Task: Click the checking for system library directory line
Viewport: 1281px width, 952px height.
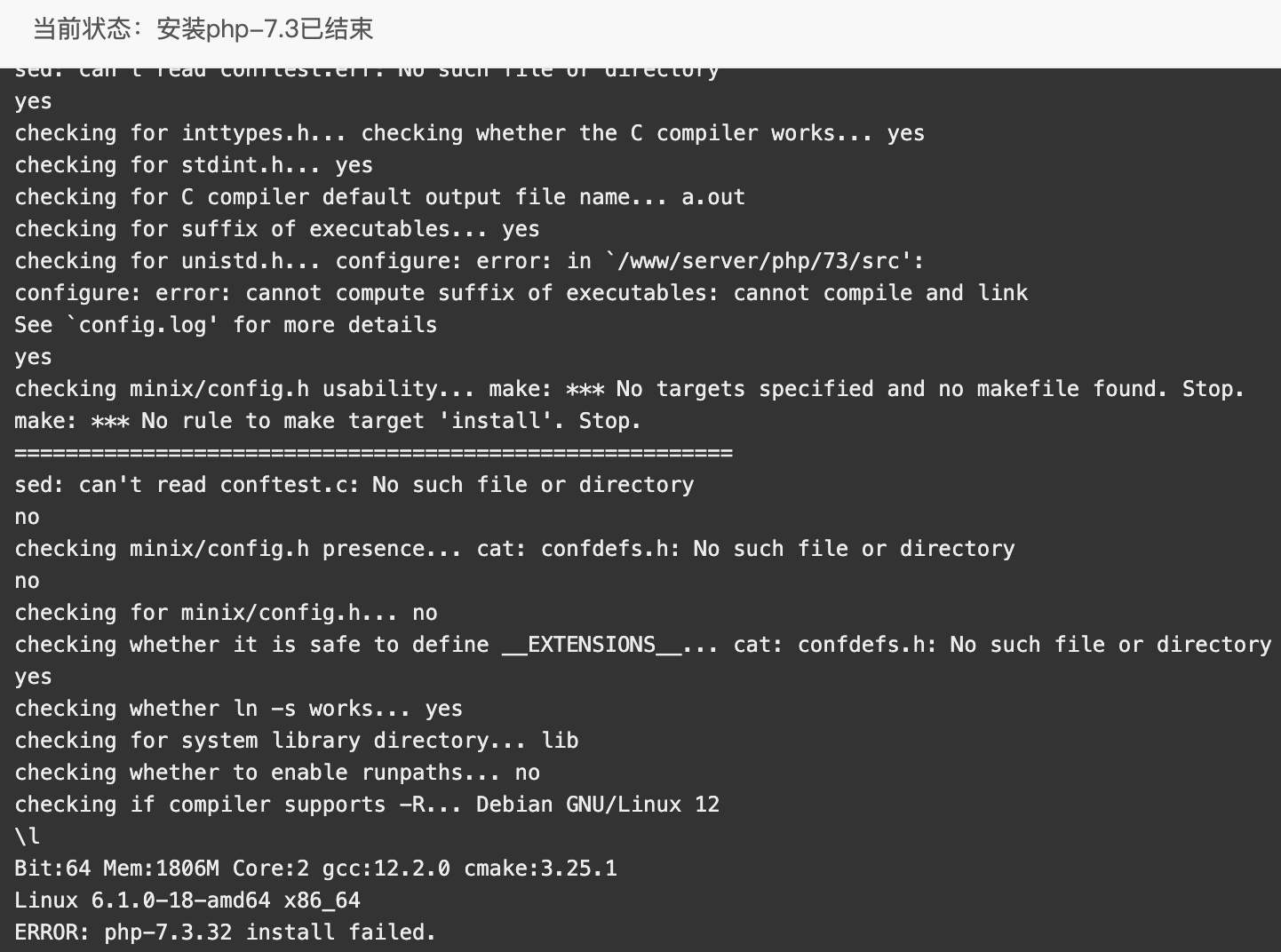Action: click(x=297, y=741)
